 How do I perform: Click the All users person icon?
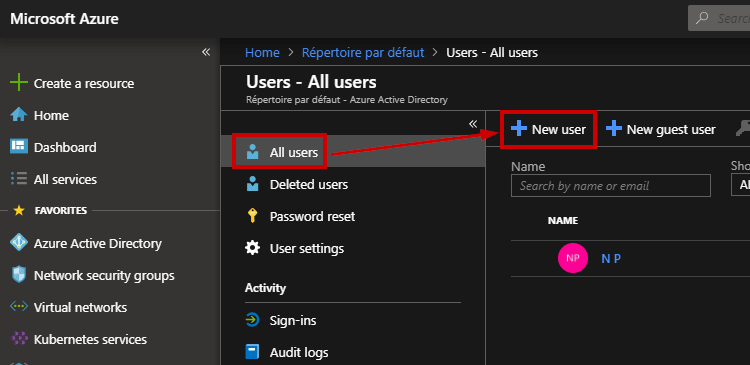pyautogui.click(x=252, y=152)
